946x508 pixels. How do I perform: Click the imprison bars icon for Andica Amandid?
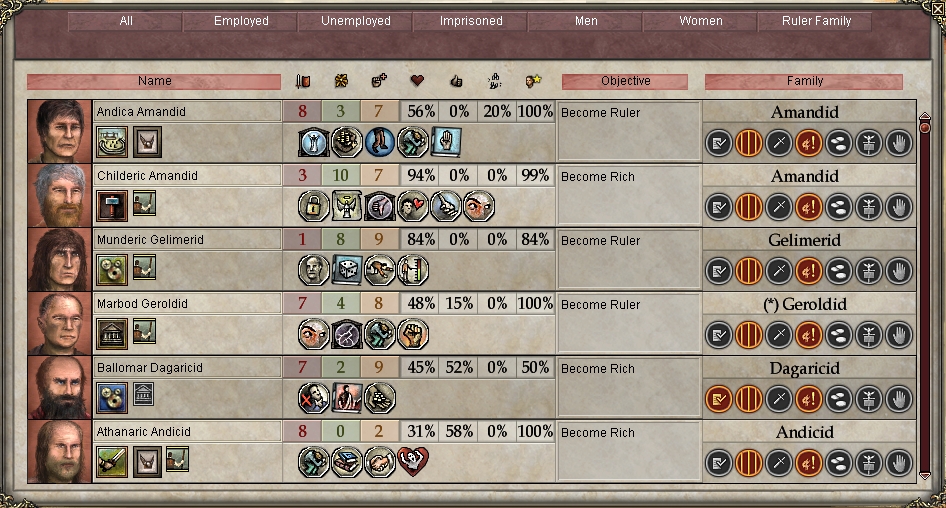749,143
